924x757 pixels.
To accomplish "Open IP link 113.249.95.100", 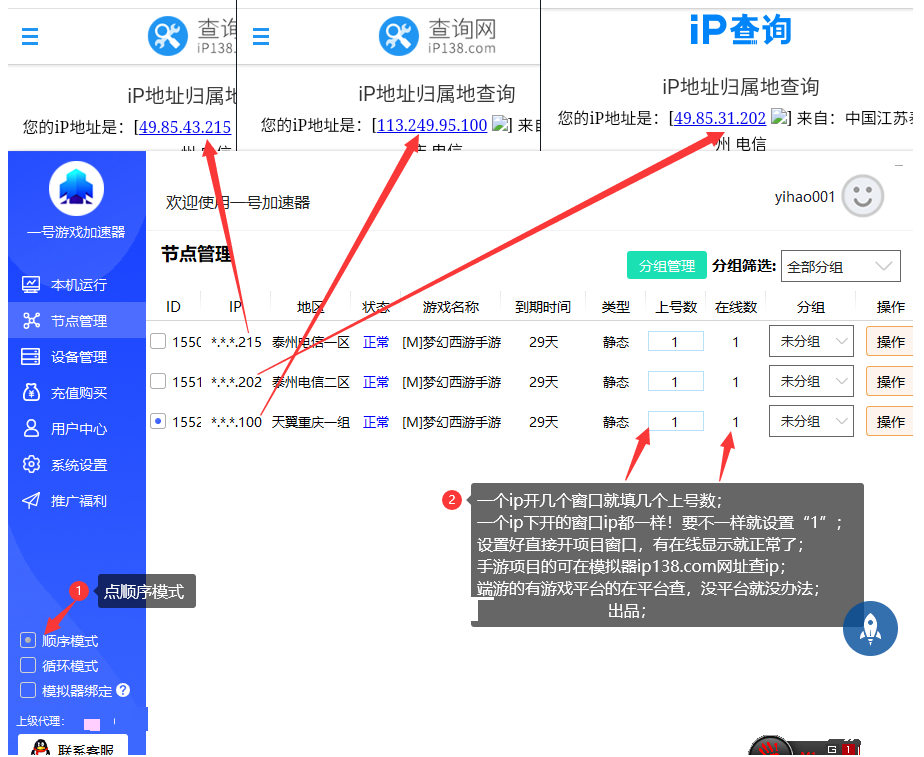I will pyautogui.click(x=432, y=125).
